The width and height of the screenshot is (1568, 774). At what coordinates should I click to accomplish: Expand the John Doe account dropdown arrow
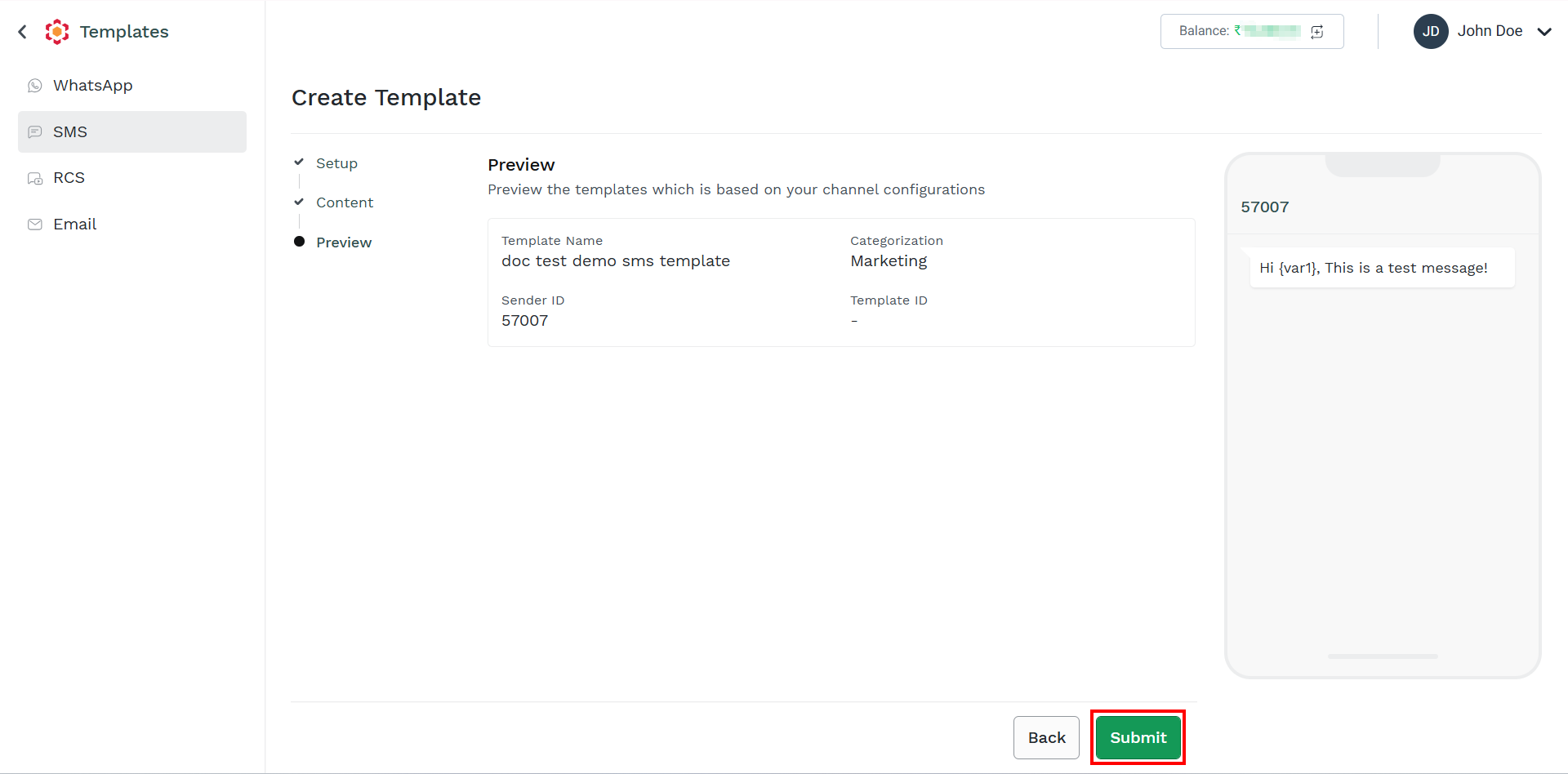[1544, 32]
